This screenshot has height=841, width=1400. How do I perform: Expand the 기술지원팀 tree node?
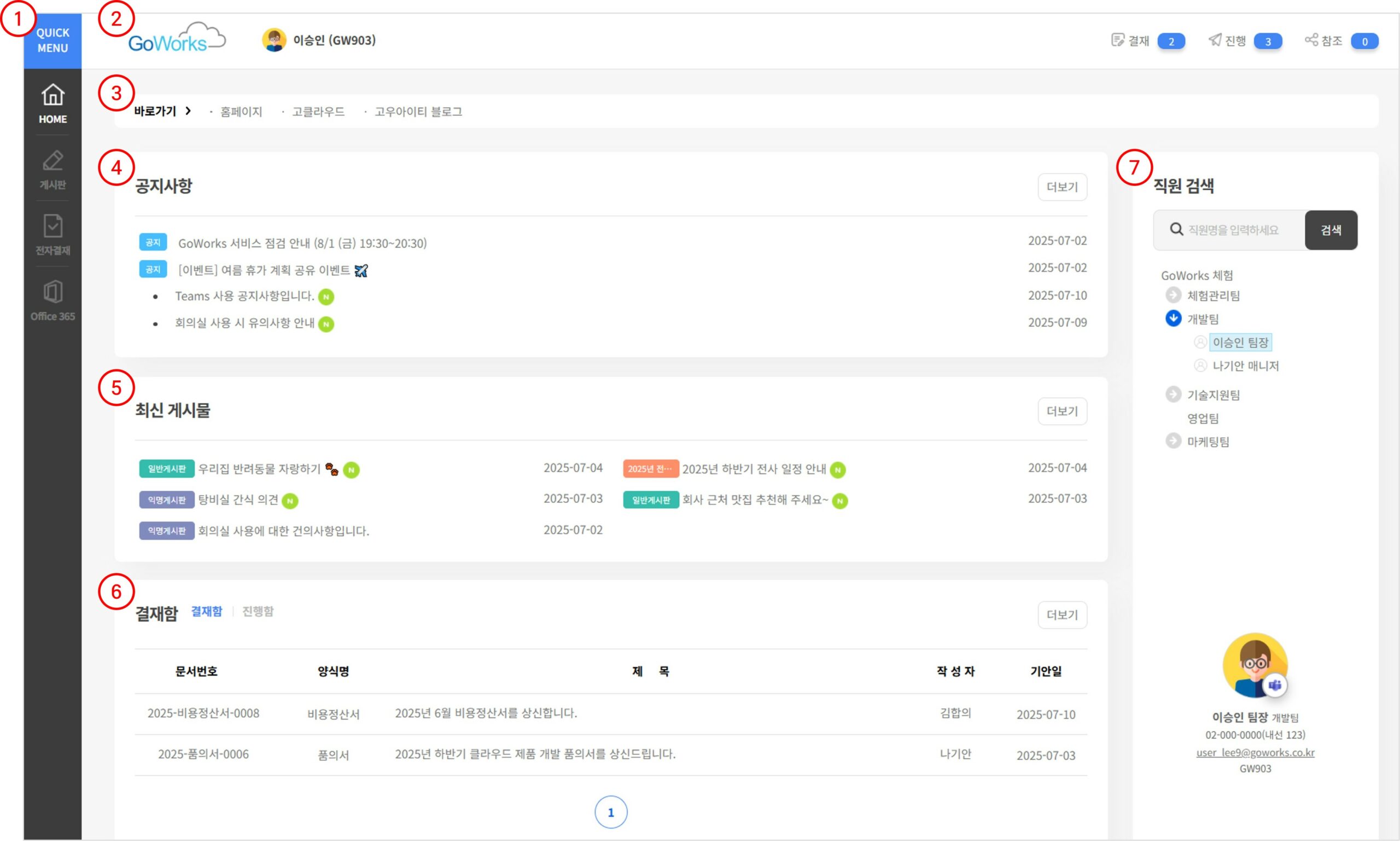click(x=1174, y=395)
